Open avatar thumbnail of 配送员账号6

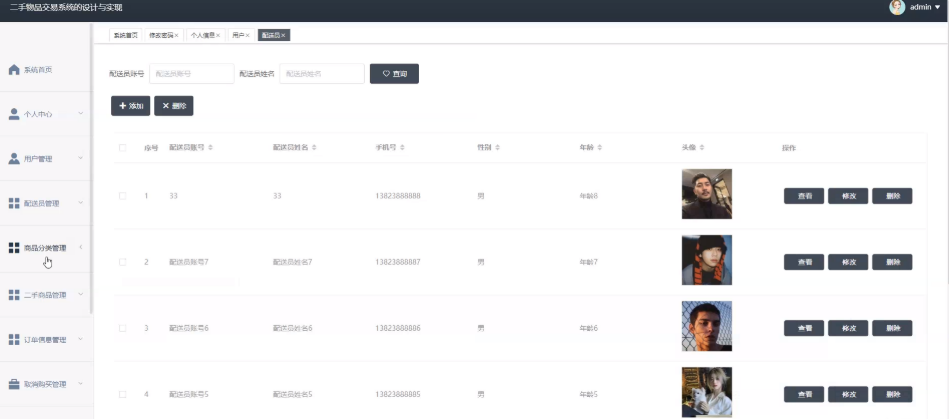point(707,326)
